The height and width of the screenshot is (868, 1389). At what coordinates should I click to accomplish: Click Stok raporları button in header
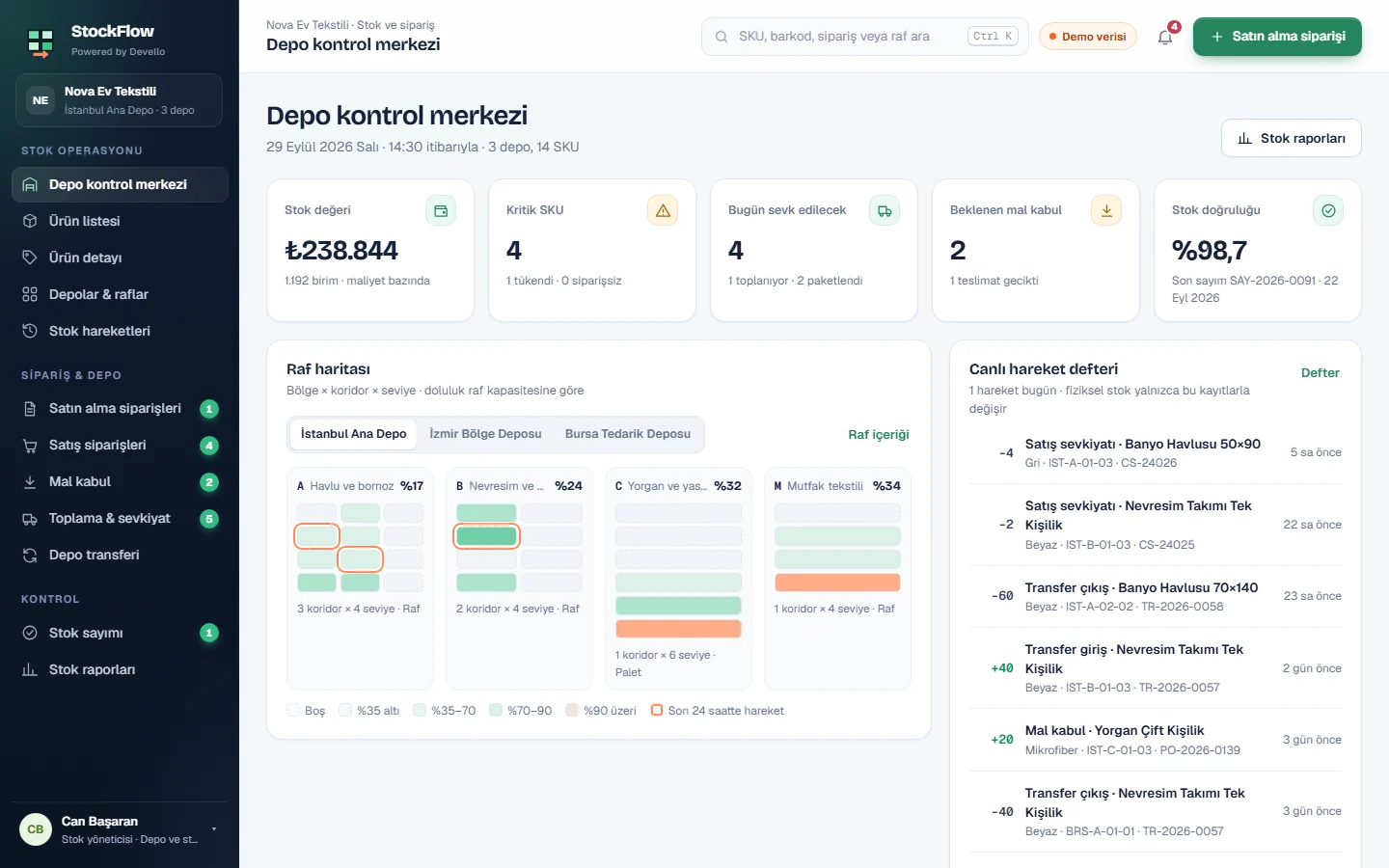1292,138
